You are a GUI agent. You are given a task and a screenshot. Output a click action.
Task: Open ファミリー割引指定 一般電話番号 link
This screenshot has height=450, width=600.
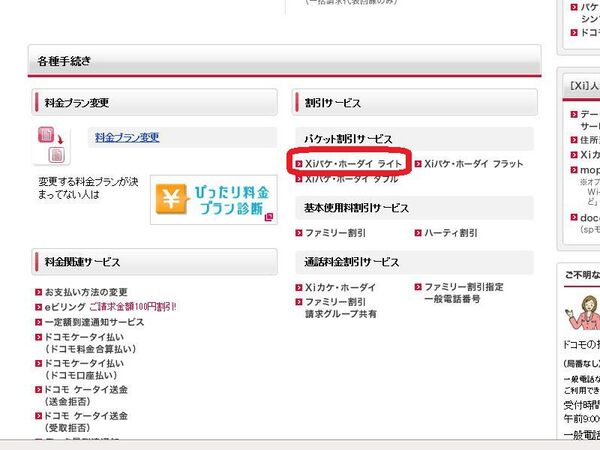[x=464, y=293]
